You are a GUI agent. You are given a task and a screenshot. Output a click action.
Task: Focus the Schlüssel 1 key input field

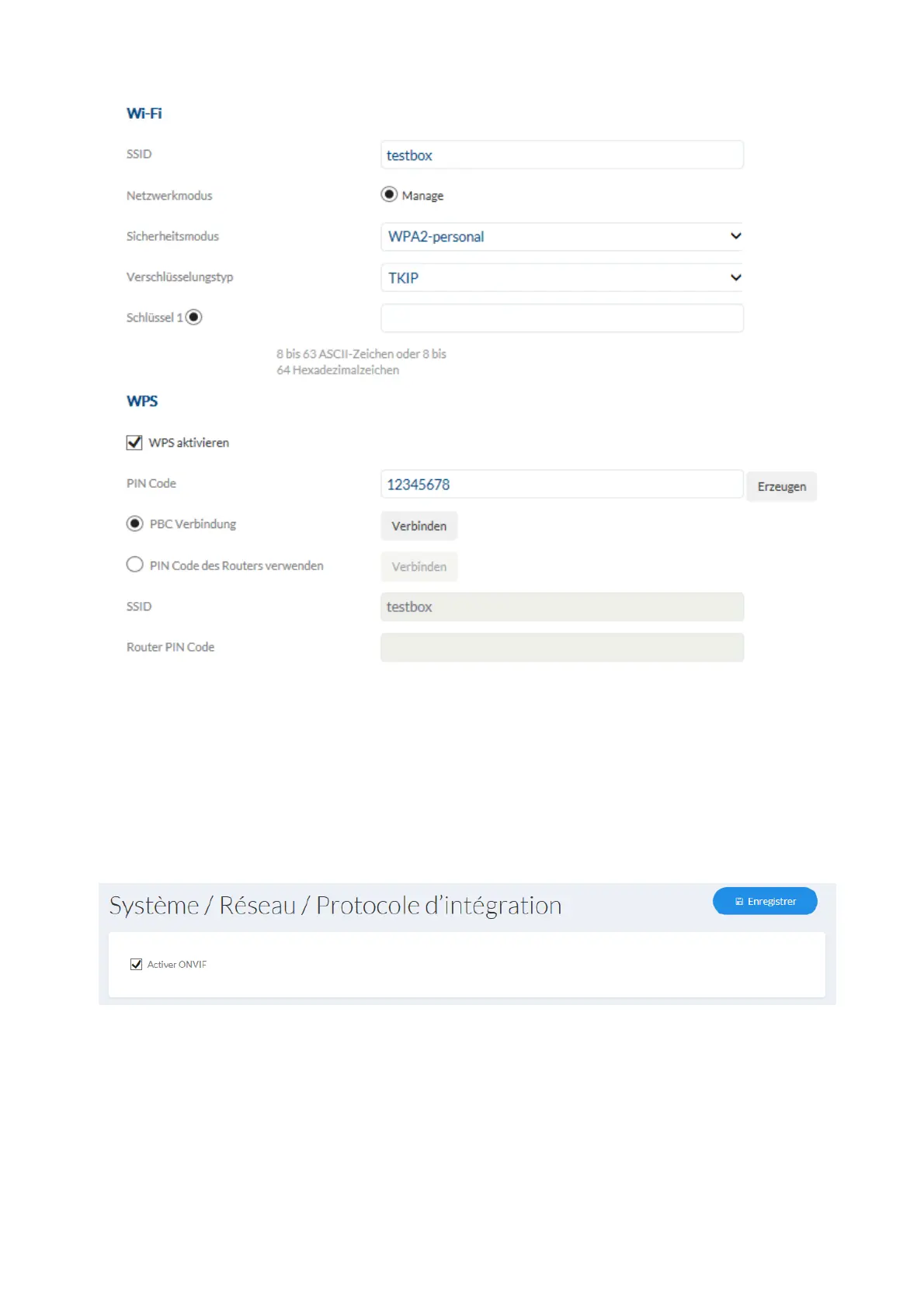point(561,318)
